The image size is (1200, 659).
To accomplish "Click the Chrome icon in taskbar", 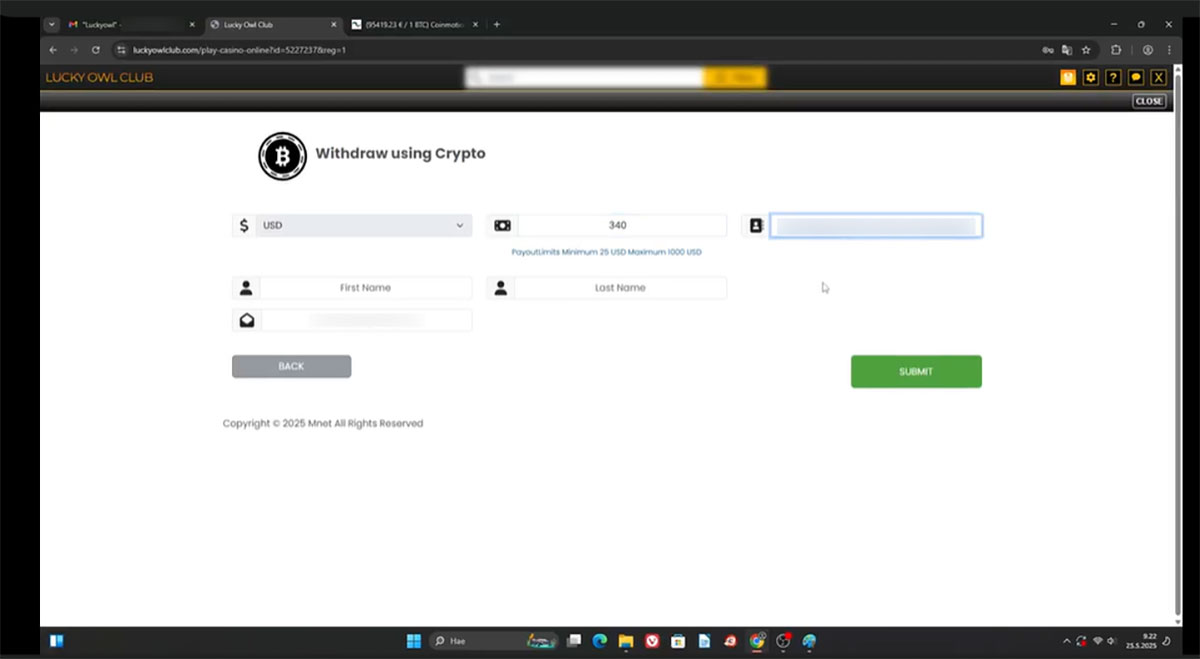I will pyautogui.click(x=757, y=641).
